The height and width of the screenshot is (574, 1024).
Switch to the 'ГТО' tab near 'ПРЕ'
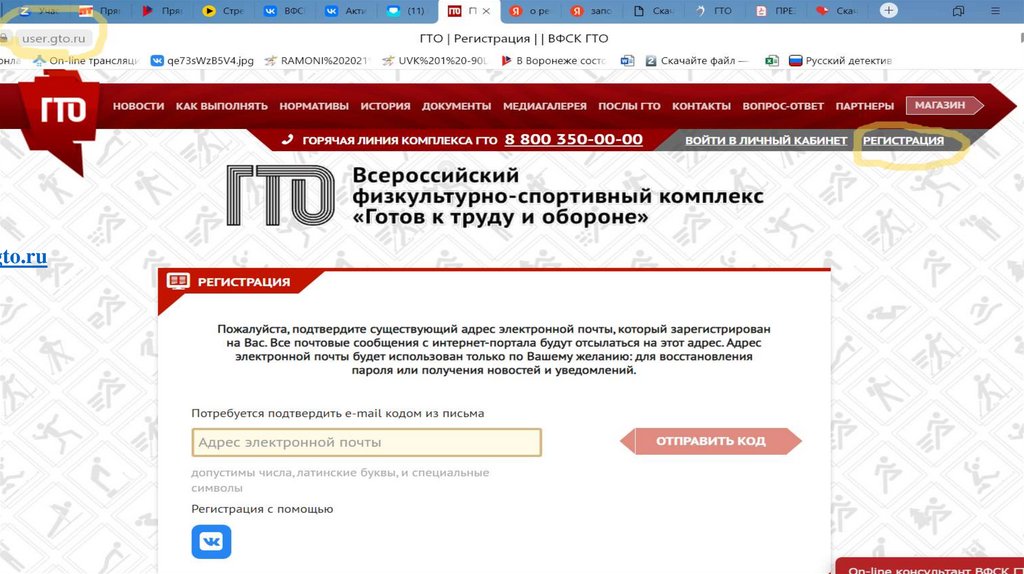pyautogui.click(x=714, y=11)
